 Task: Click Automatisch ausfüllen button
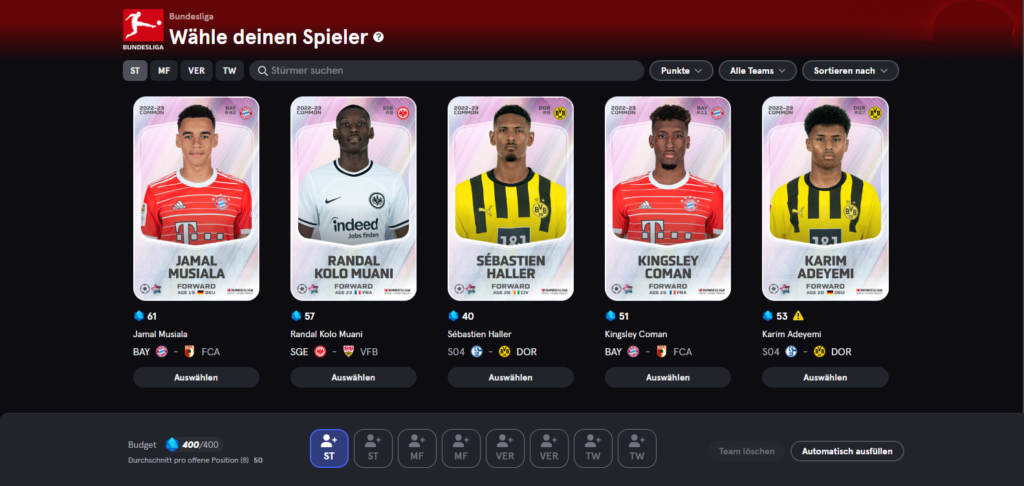pyautogui.click(x=847, y=451)
